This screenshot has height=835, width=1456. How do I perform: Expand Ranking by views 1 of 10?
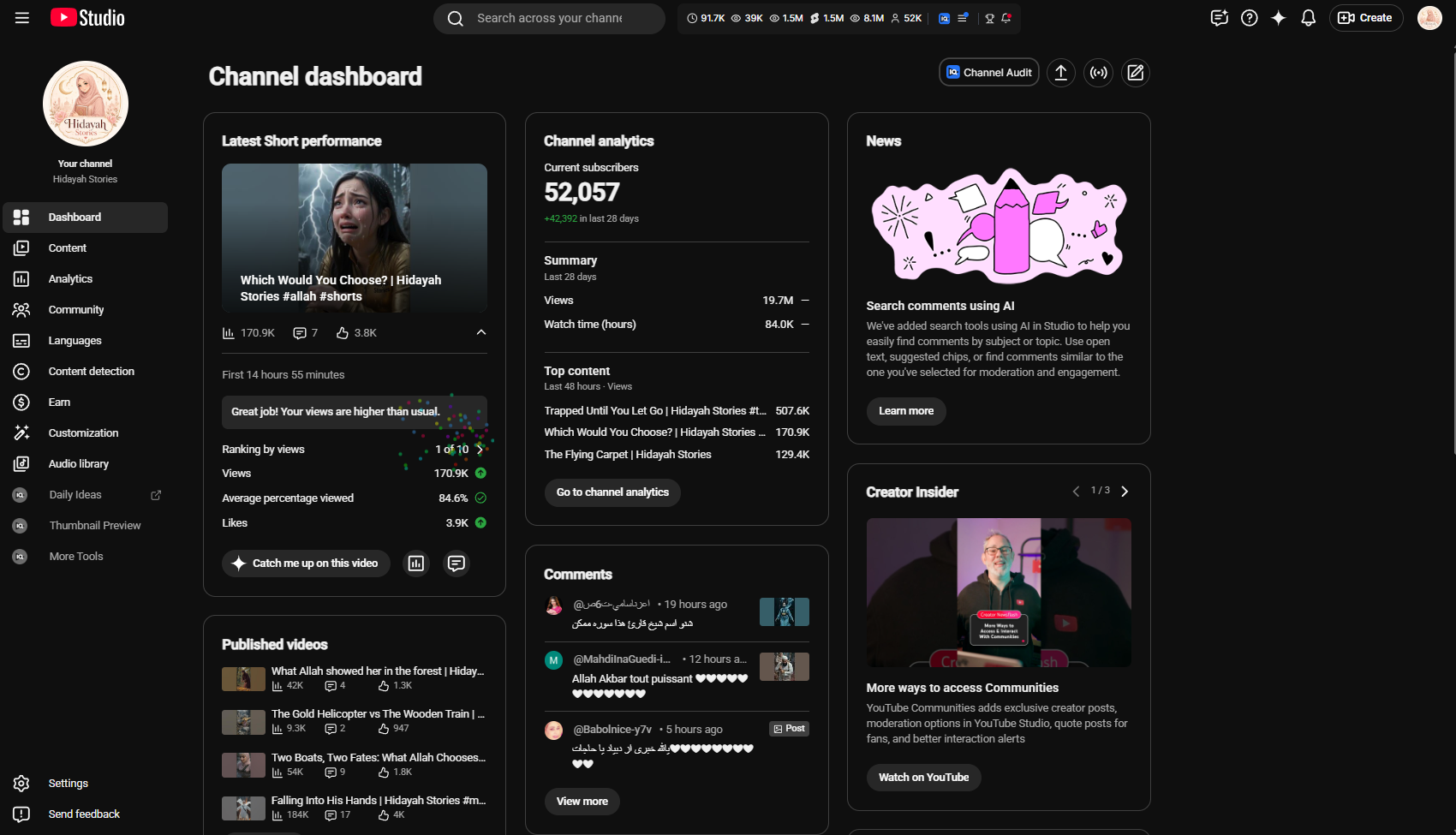point(480,450)
